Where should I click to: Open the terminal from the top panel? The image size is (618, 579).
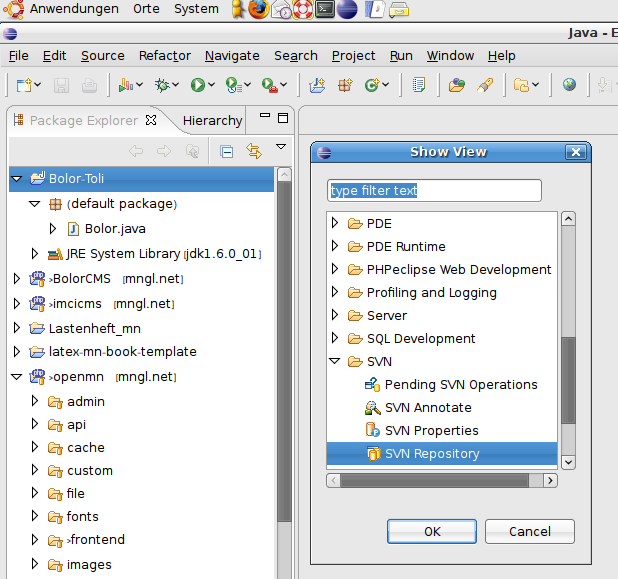[x=325, y=9]
